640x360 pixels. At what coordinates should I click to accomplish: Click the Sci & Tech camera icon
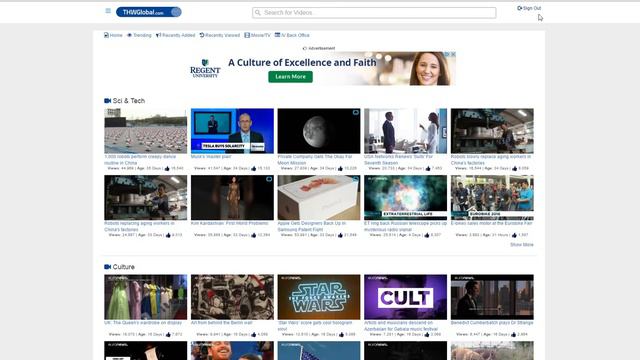(107, 100)
